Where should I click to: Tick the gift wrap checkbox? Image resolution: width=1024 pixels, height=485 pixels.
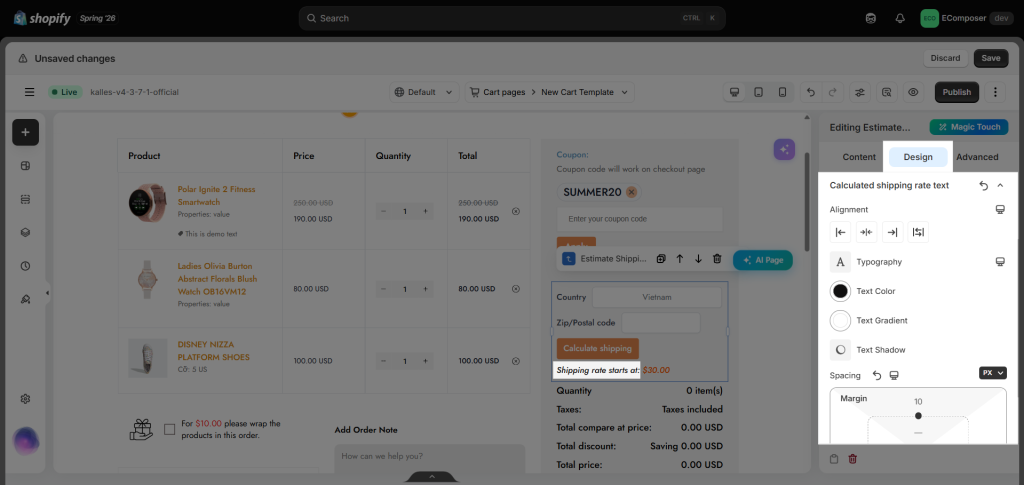[170, 429]
